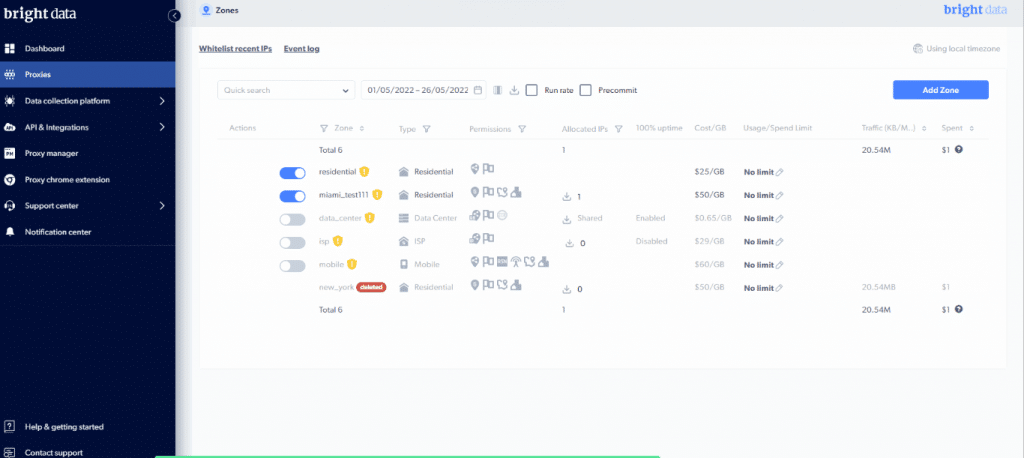
Task: Turn off the residential zone toggle
Action: (293, 173)
